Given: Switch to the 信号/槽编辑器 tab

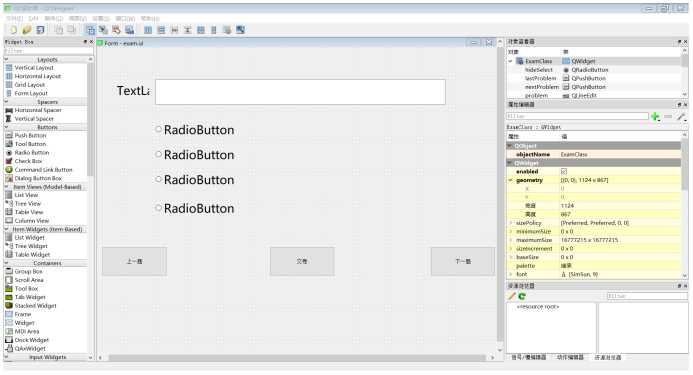Looking at the screenshot, I should pos(529,357).
